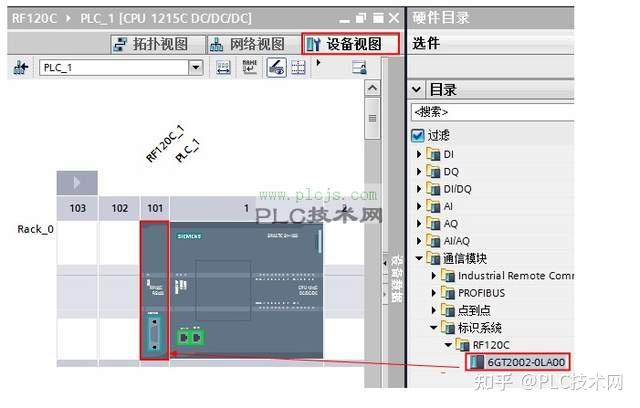Expand the AI folder

pyautogui.click(x=419, y=206)
